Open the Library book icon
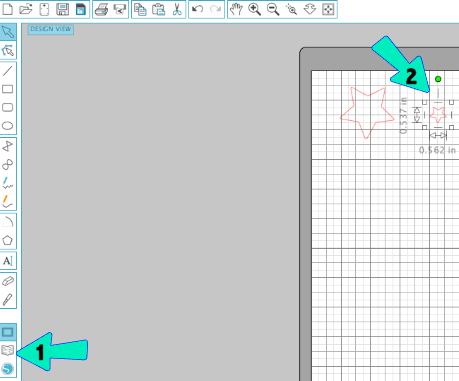The height and width of the screenshot is (381, 459). click(x=8, y=350)
